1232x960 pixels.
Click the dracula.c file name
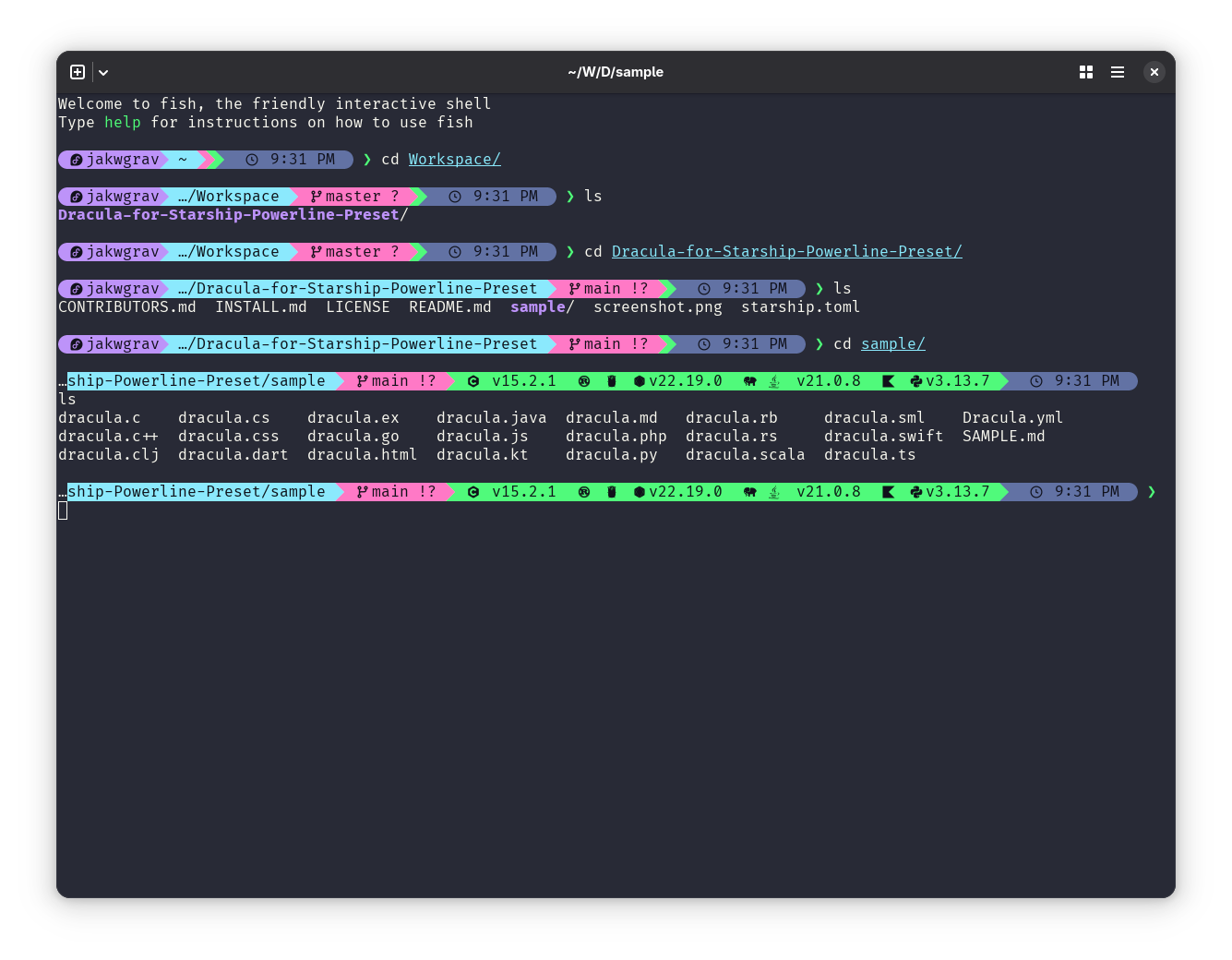(100, 418)
